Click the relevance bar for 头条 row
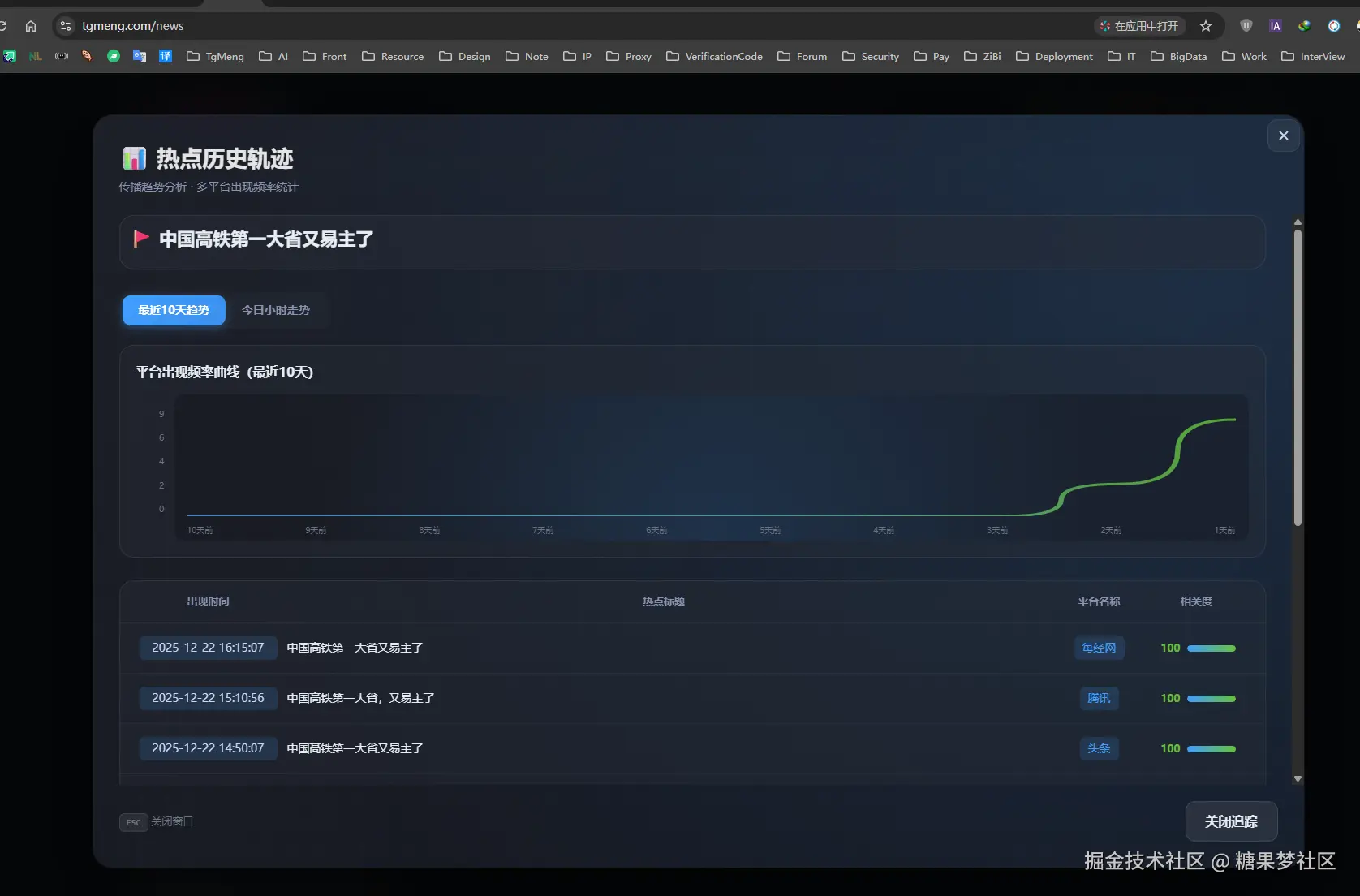The height and width of the screenshot is (896, 1360). click(x=1212, y=749)
